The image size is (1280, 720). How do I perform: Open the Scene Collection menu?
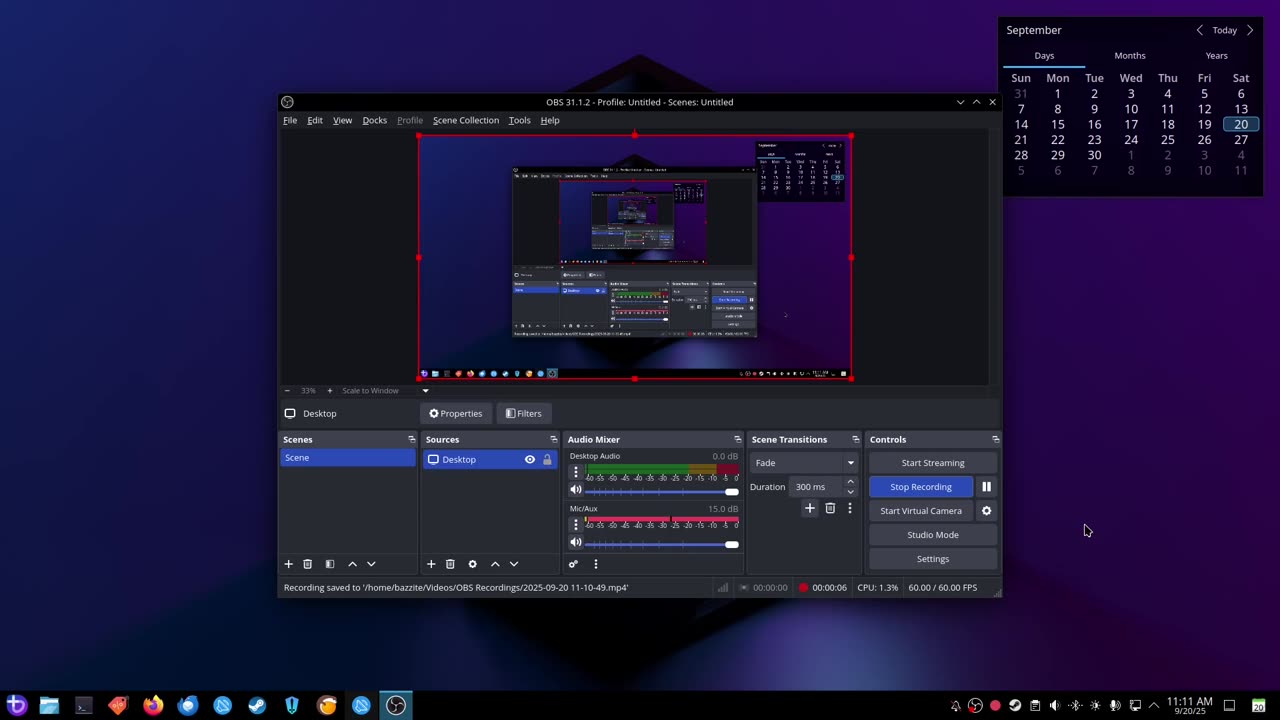[465, 120]
